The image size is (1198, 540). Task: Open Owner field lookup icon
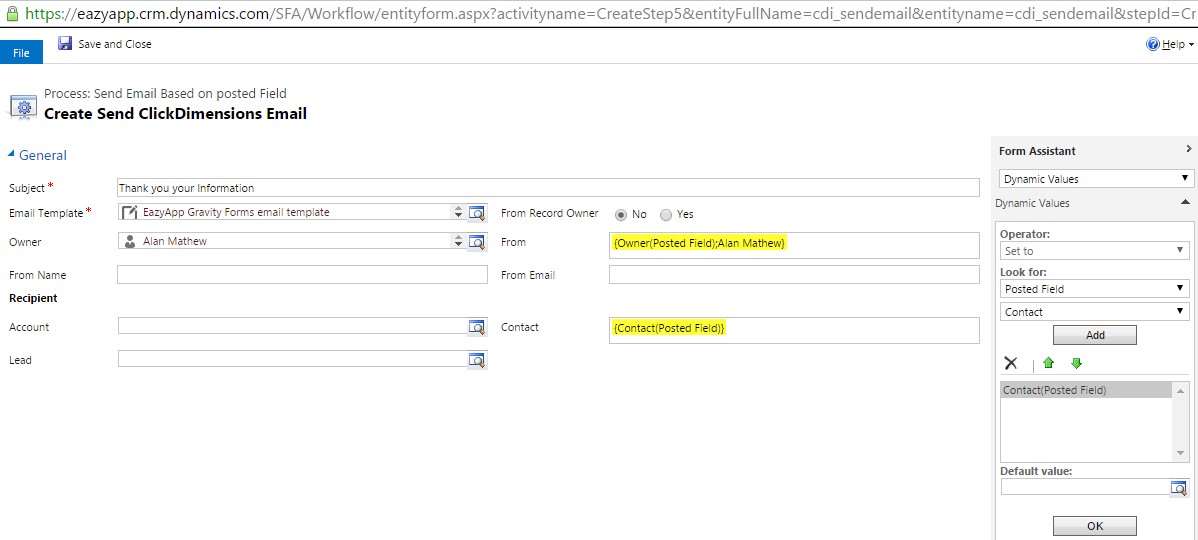point(477,241)
